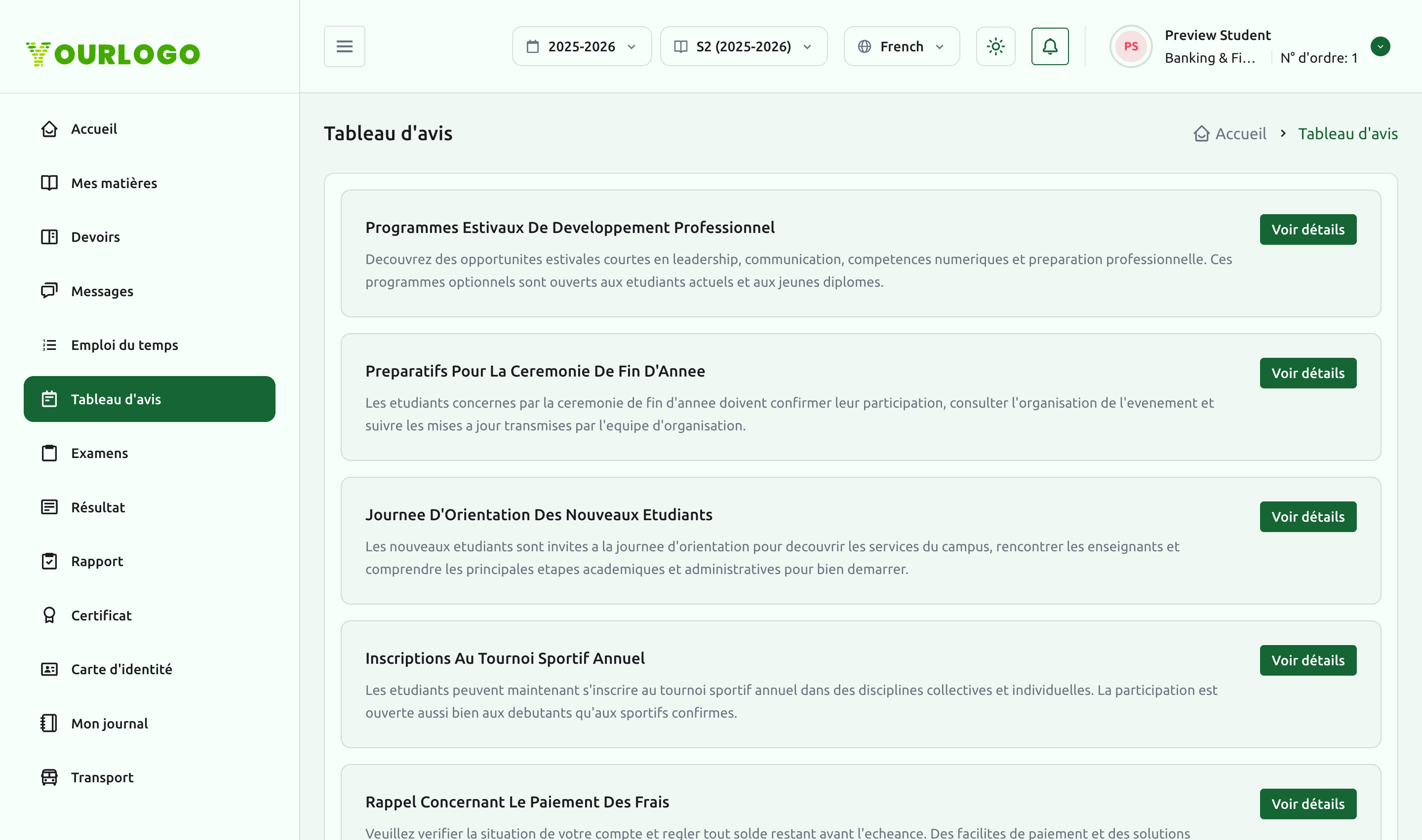Click the Tableau d'avis breadcrumb text
This screenshot has height=840, width=1422.
point(1348,134)
